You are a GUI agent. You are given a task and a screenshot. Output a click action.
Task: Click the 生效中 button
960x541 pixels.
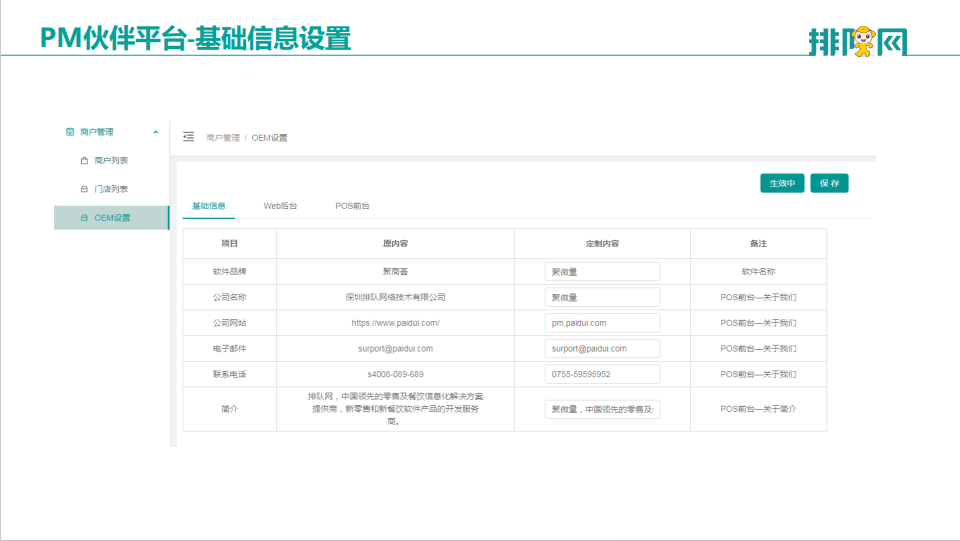click(782, 183)
